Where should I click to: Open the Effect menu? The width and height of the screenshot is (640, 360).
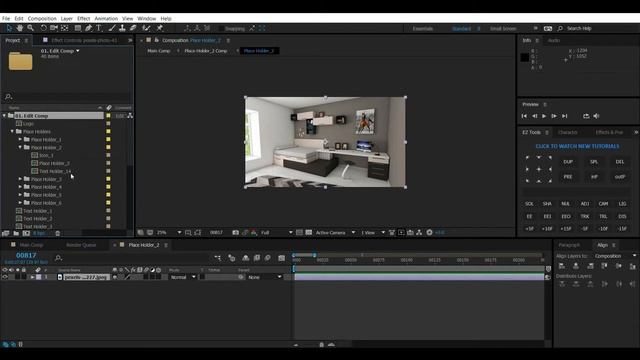83,19
